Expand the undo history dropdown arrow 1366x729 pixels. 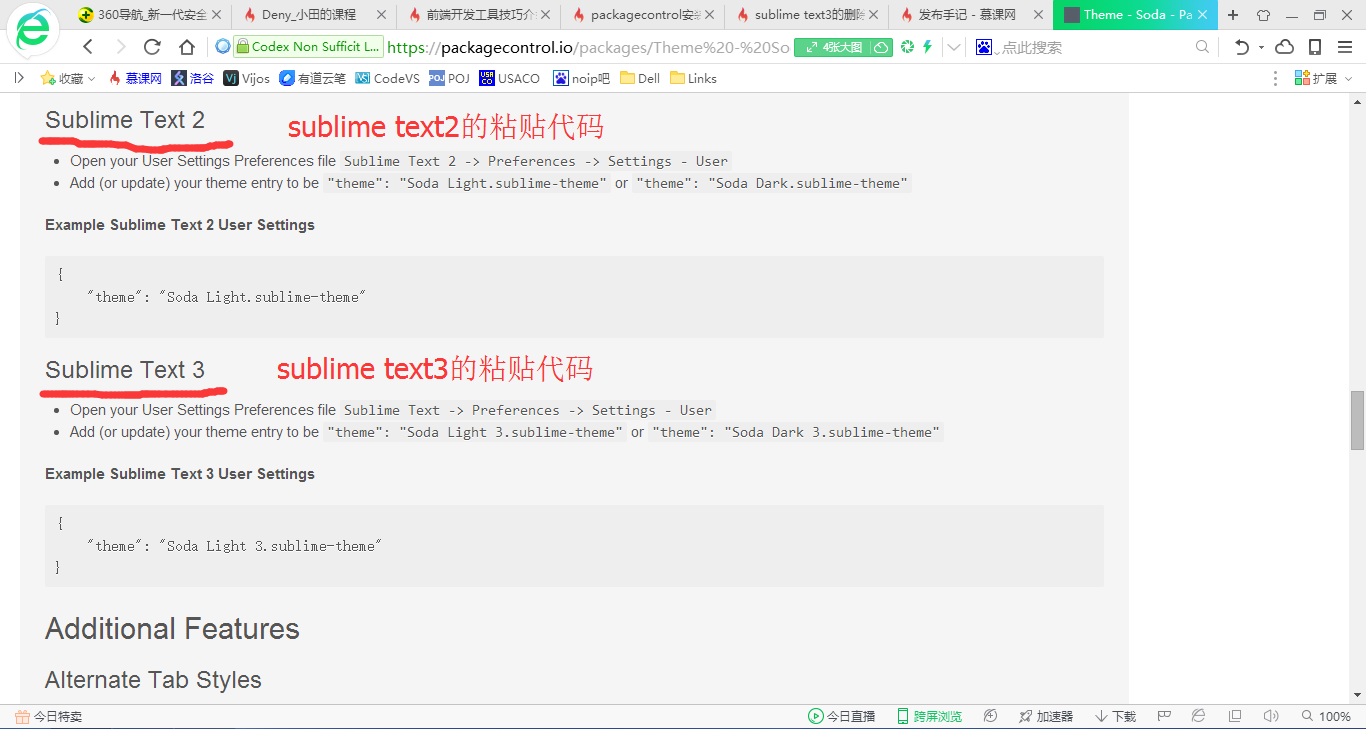pyautogui.click(x=1262, y=47)
